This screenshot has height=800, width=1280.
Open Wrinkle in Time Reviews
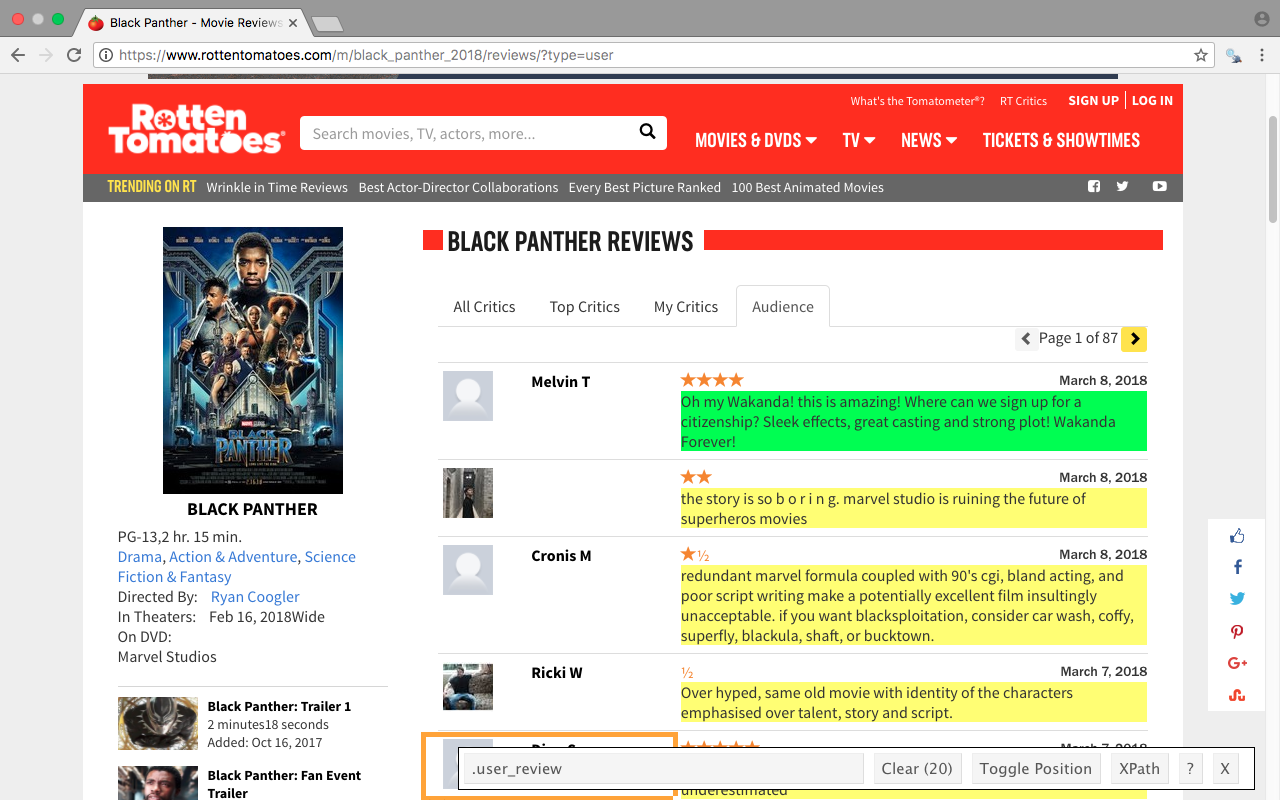coord(277,187)
